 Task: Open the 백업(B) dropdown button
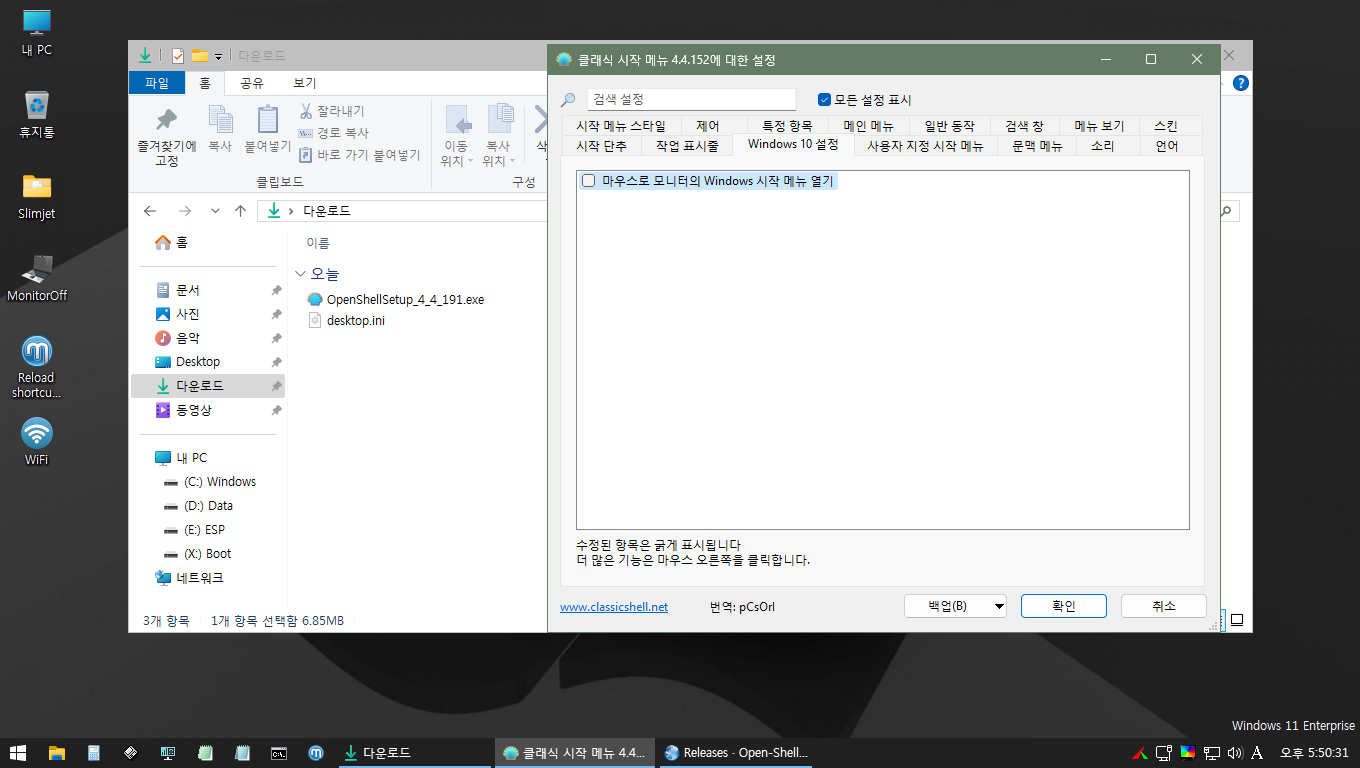point(955,606)
